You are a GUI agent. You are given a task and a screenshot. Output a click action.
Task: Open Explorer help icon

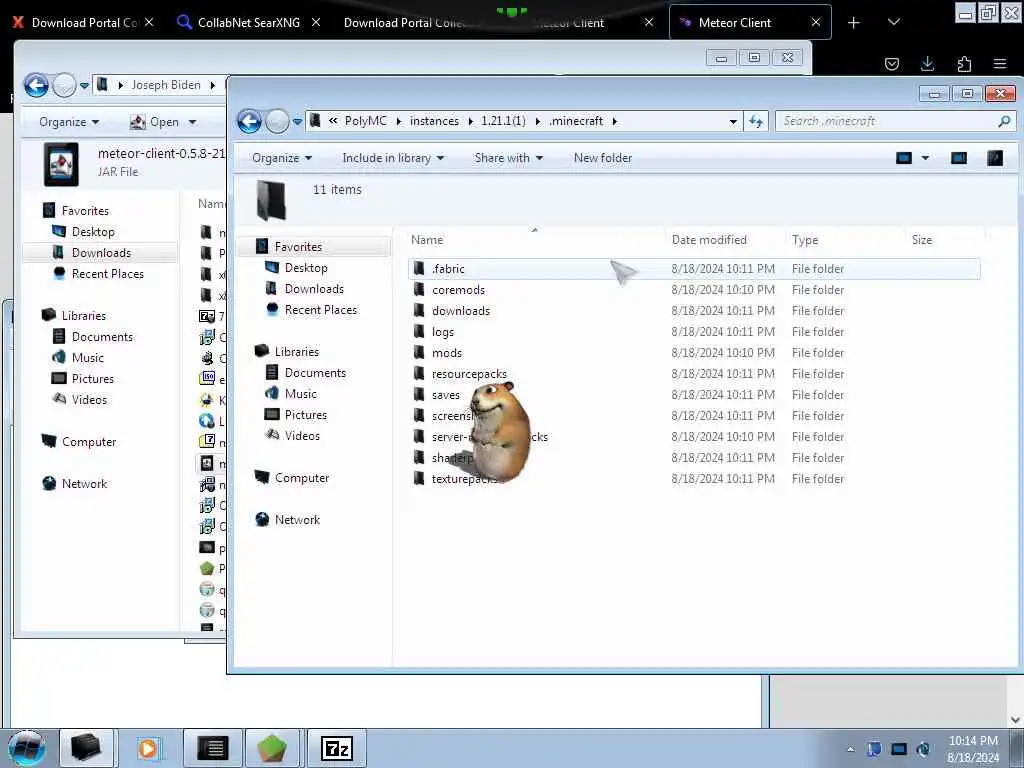point(995,158)
